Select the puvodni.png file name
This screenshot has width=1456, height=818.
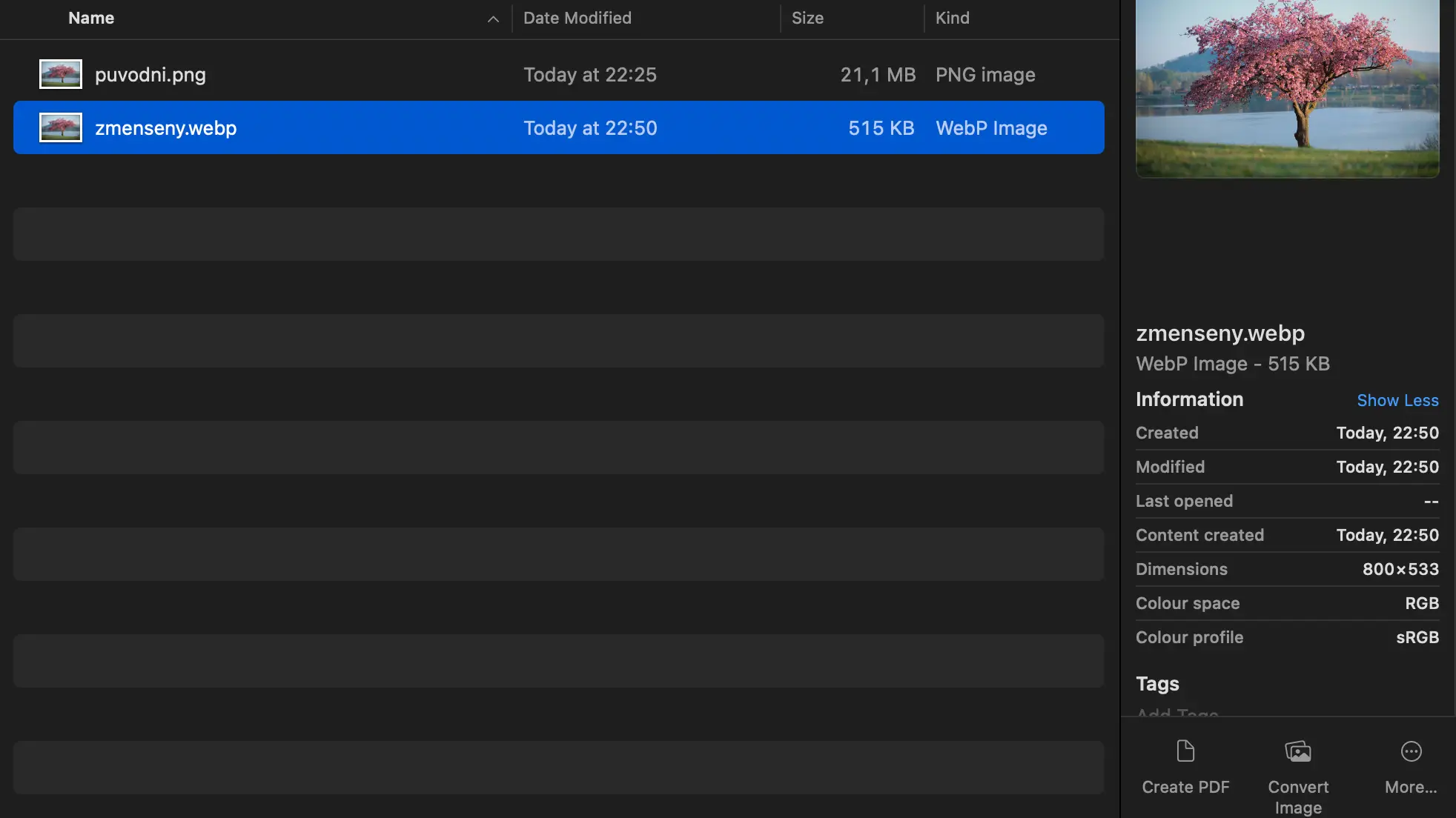click(150, 75)
